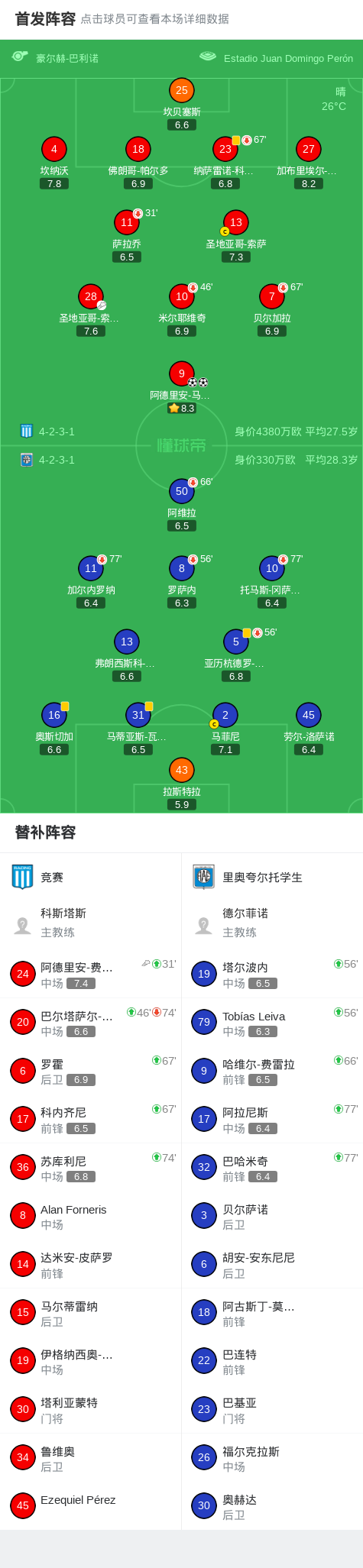Tap the 8.3 star rating badge
The height and width of the screenshot is (1568, 363).
tap(182, 408)
